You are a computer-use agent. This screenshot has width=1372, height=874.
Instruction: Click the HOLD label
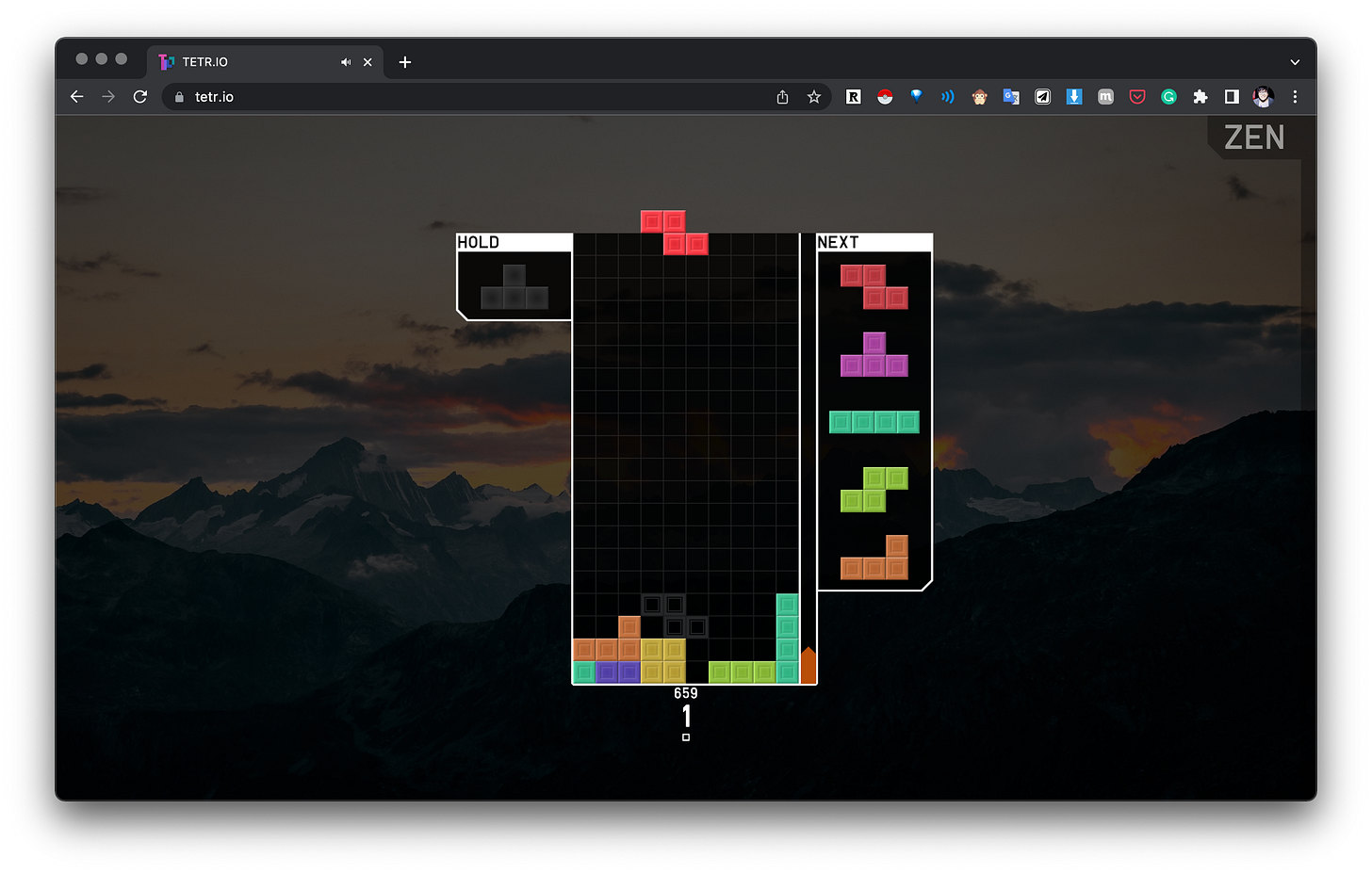coord(479,242)
